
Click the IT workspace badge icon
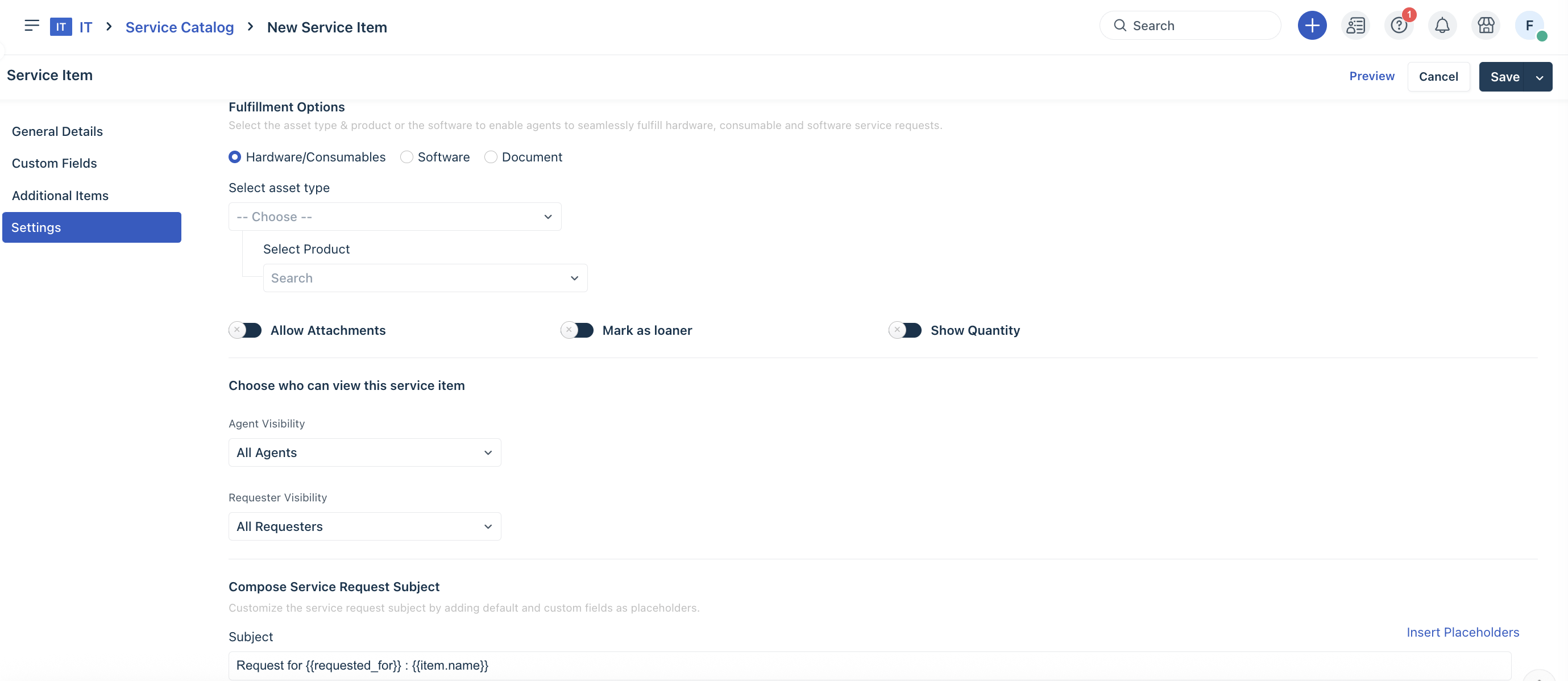(x=61, y=27)
